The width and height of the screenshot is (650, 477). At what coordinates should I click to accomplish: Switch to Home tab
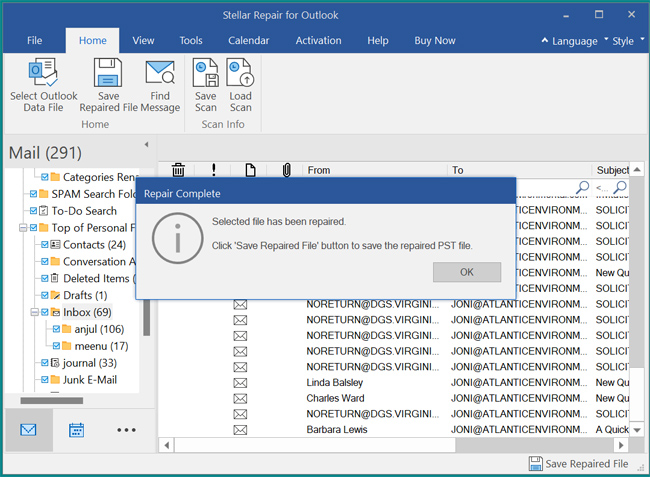pyautogui.click(x=92, y=41)
